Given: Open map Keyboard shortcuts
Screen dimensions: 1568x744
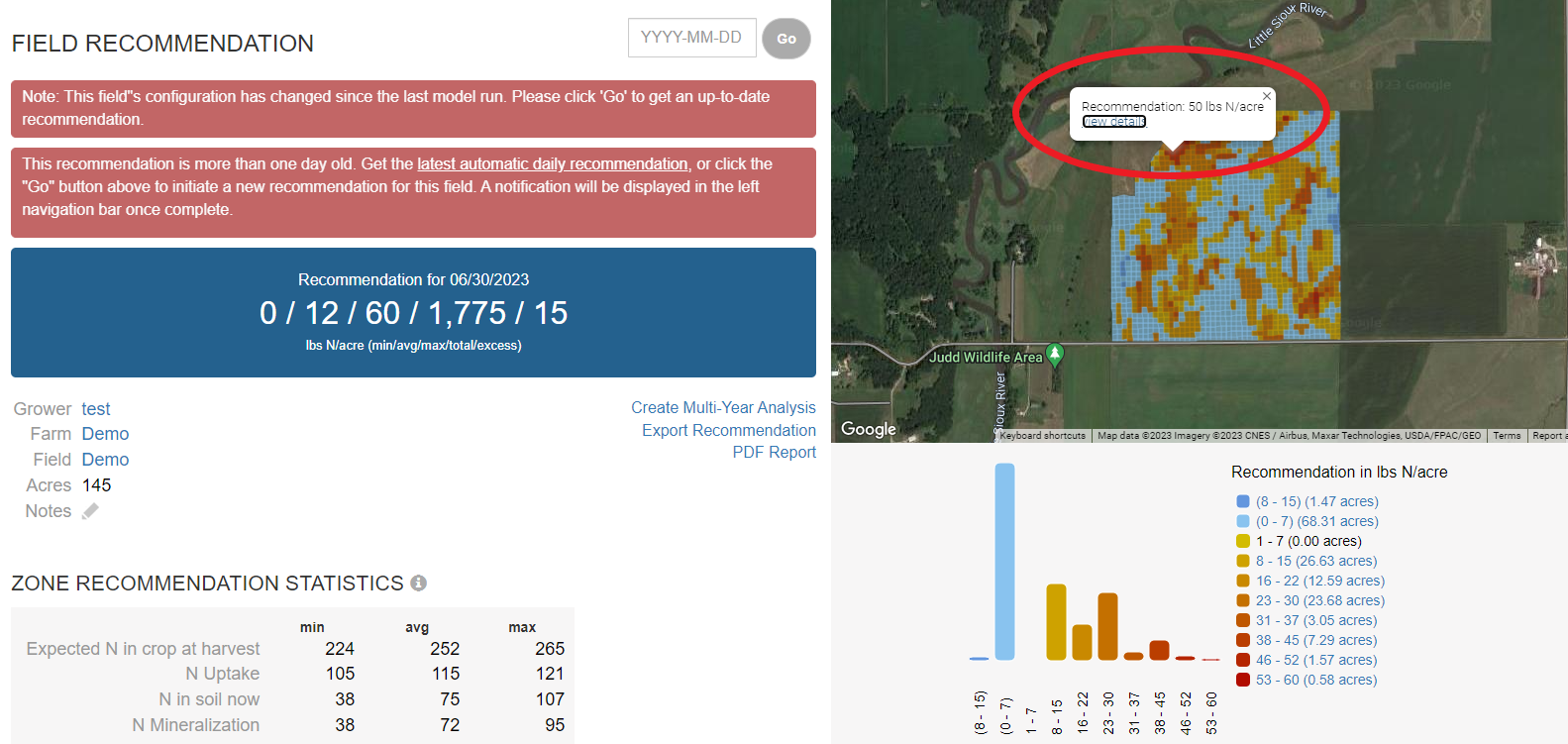Looking at the screenshot, I should (1042, 436).
